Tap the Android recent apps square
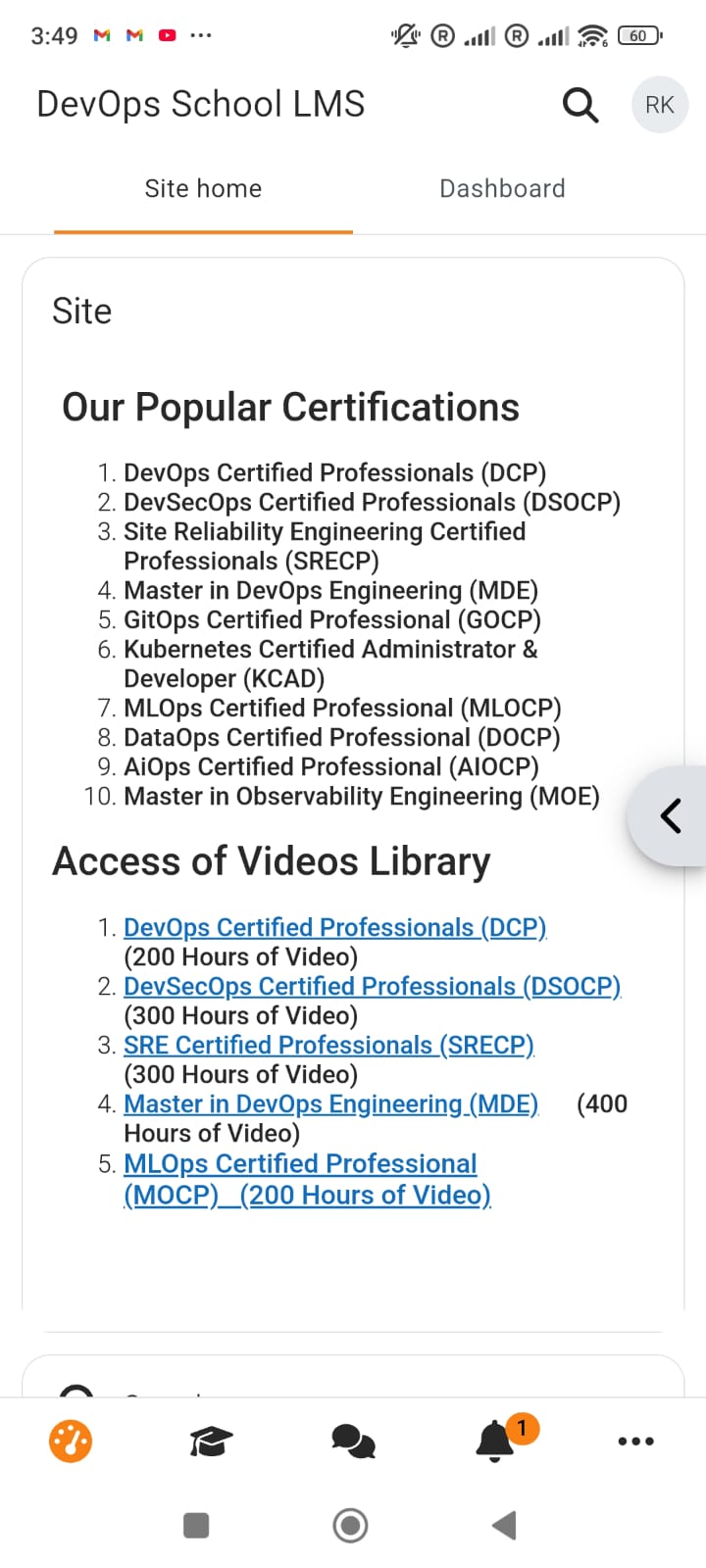706x1568 pixels. (x=196, y=1525)
